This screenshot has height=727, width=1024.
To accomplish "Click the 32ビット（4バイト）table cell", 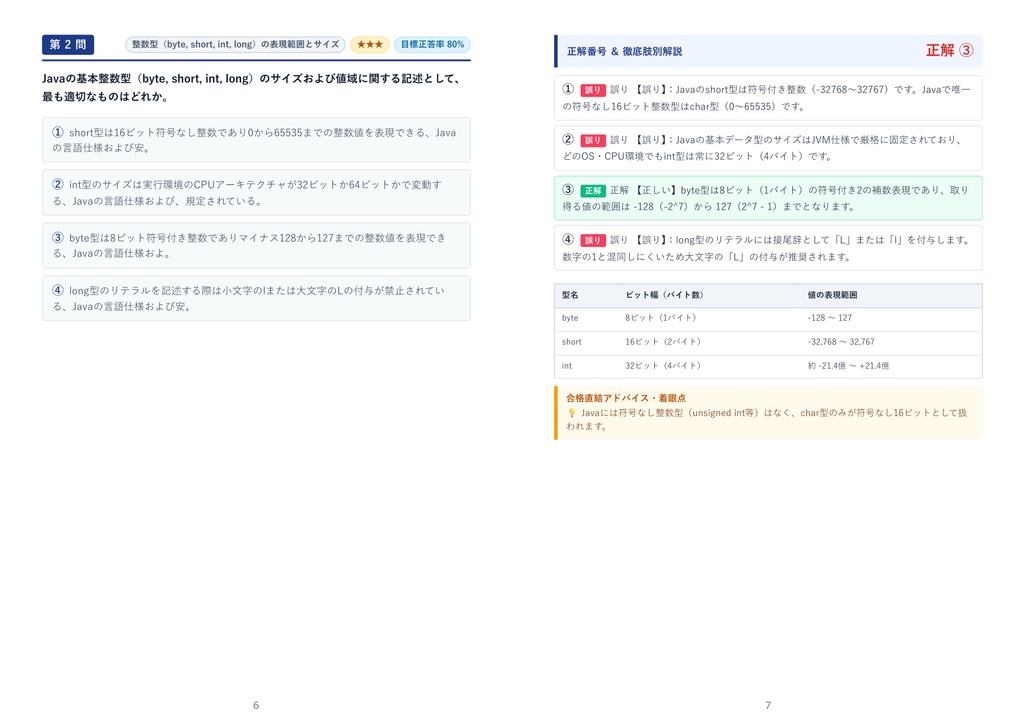I will (663, 366).
